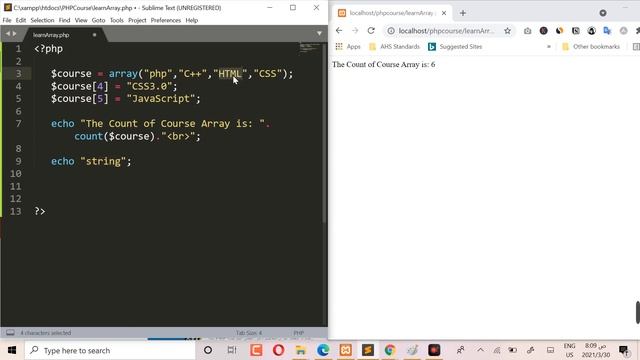
Task: Open the Edit menu in Sublime Text
Action: tap(21, 20)
